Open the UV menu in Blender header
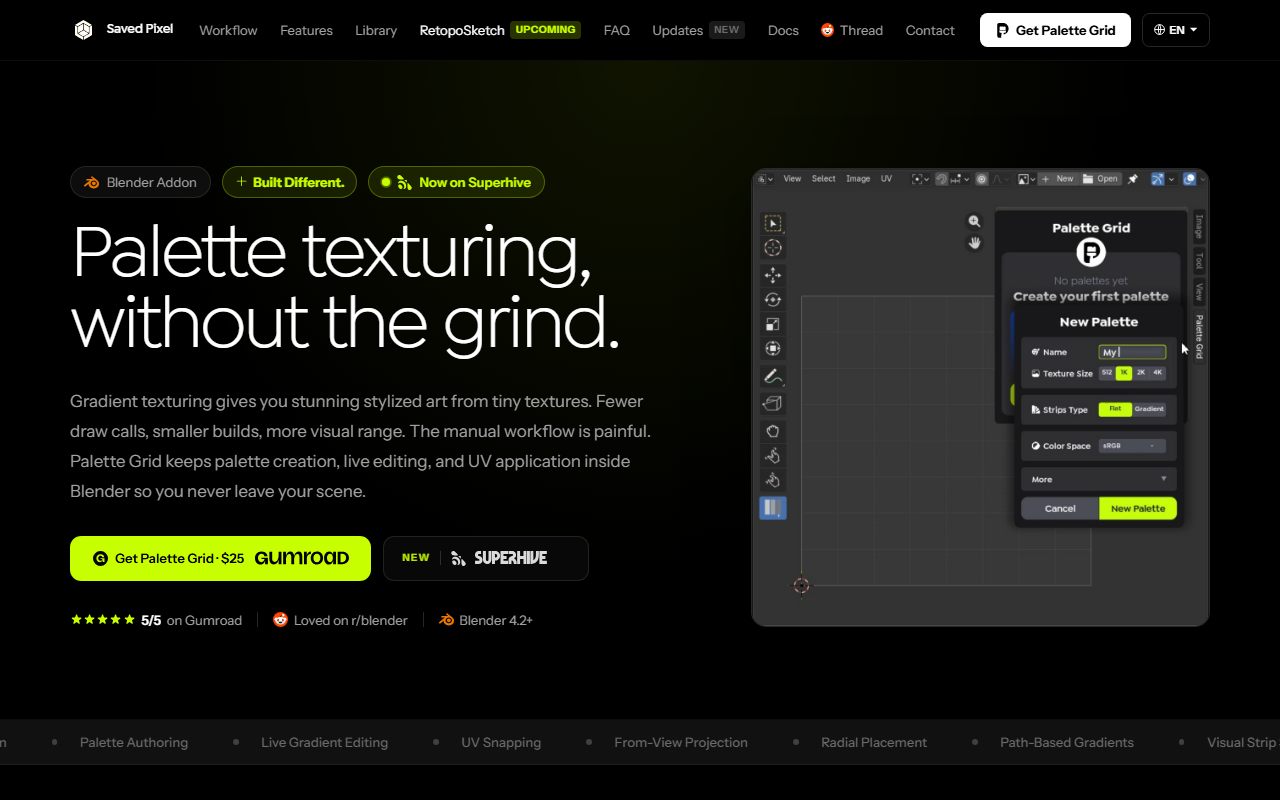 click(x=886, y=179)
